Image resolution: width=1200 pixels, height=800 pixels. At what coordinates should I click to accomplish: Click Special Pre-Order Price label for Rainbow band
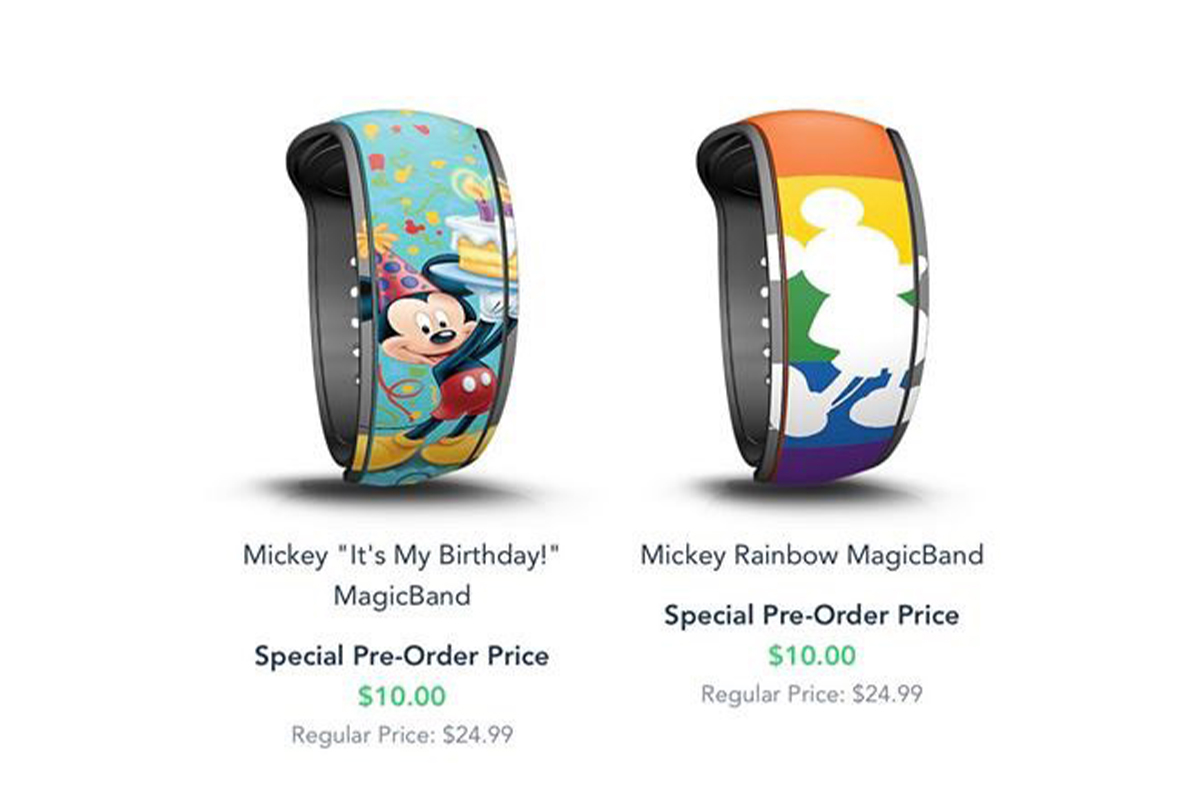point(812,615)
